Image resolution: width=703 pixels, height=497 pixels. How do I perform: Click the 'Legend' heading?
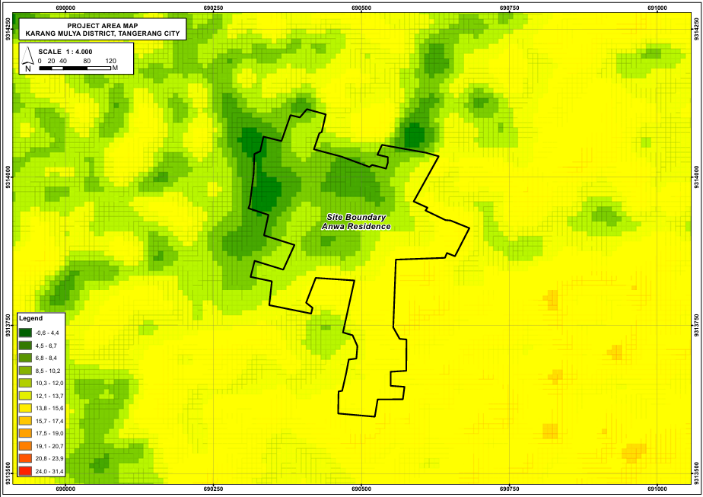click(x=31, y=318)
